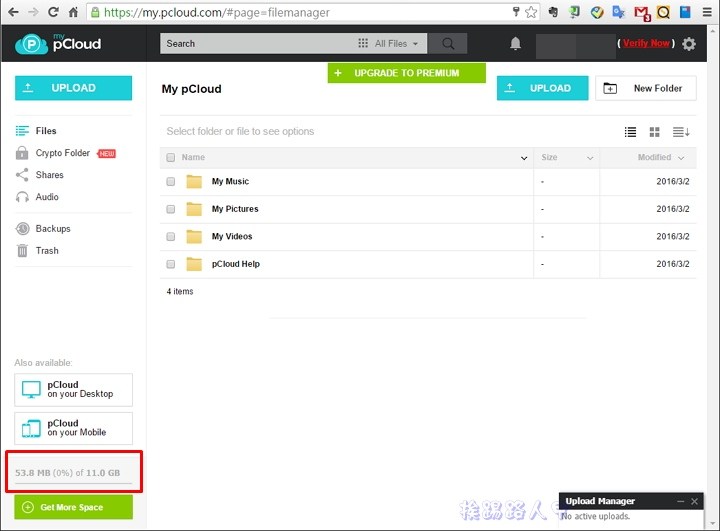Viewport: 720px width, 531px height.
Task: Open Shares in the sidebar
Action: pos(39,175)
